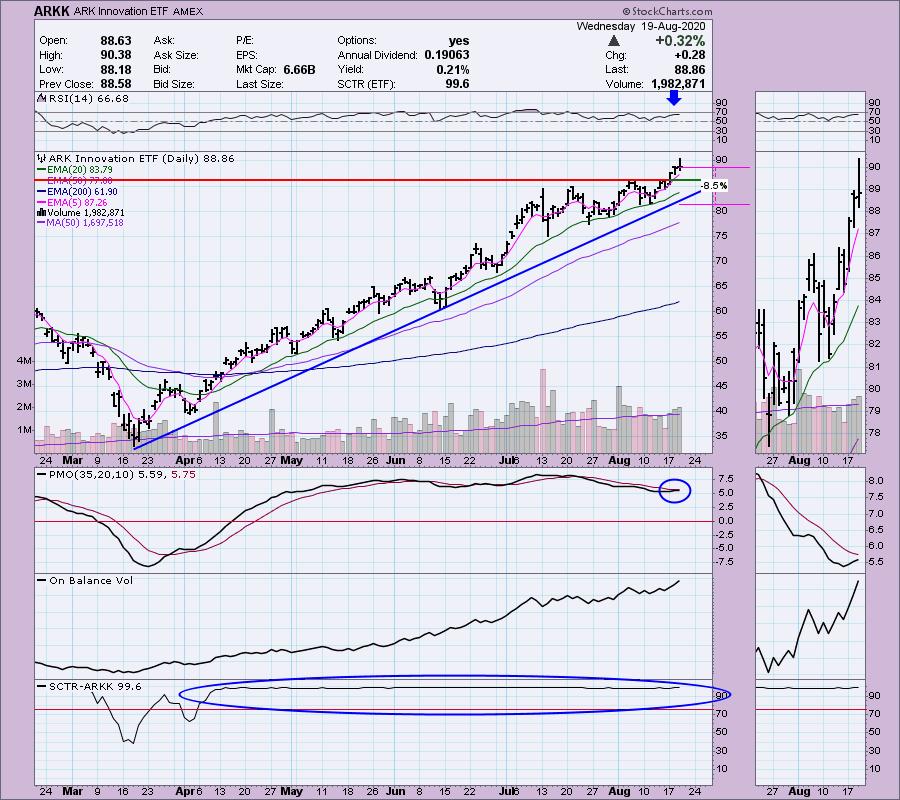
Task: Click the +0.32% percent change
Action: [x=680, y=41]
